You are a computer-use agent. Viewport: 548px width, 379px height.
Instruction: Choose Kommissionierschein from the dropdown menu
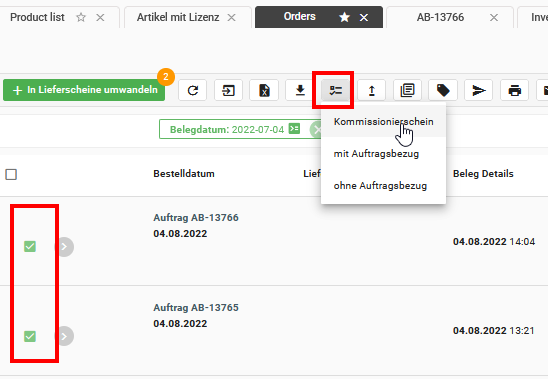pyautogui.click(x=383, y=121)
